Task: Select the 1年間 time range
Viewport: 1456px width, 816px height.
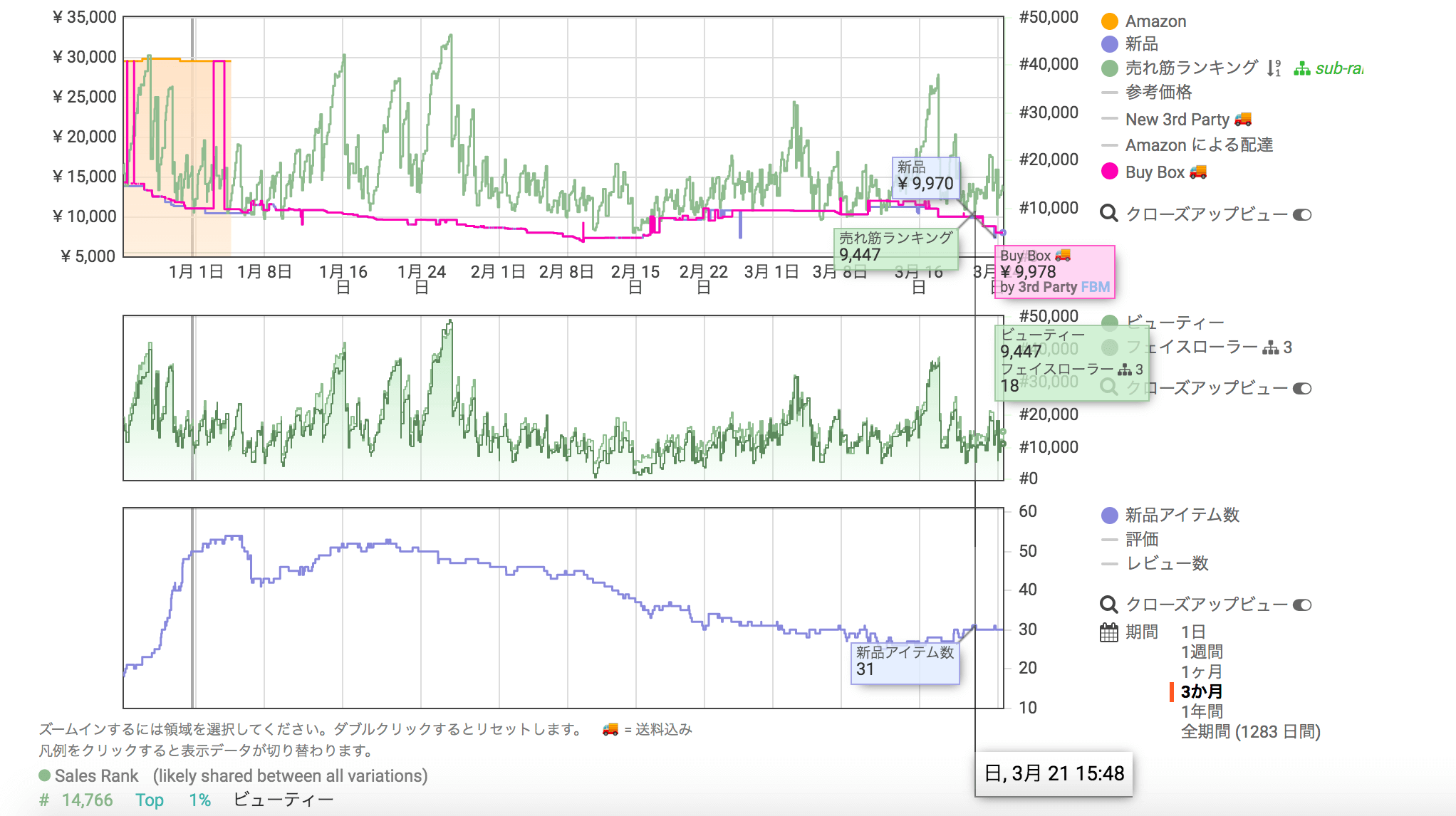Action: coord(1202,711)
